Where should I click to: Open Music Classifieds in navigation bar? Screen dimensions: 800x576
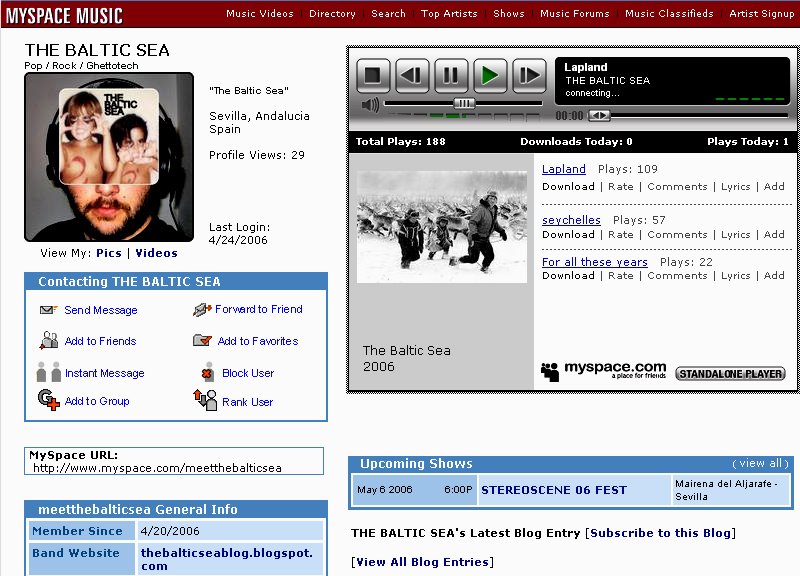coord(669,14)
